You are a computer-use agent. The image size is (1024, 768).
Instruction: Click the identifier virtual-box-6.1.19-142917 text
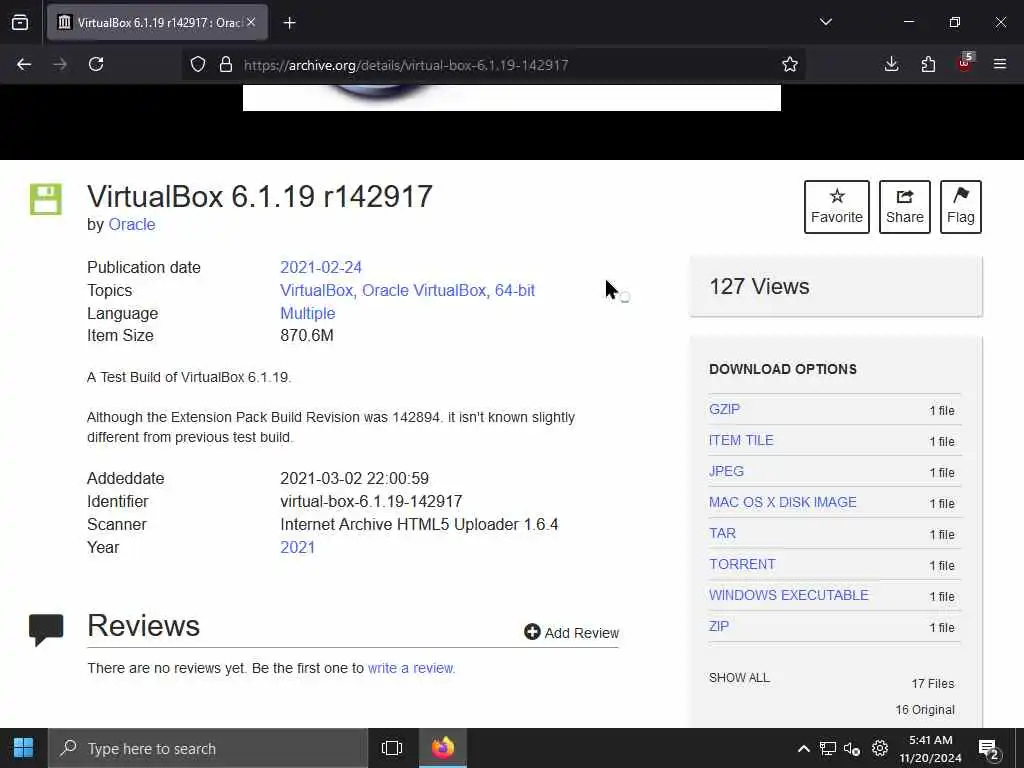click(371, 502)
